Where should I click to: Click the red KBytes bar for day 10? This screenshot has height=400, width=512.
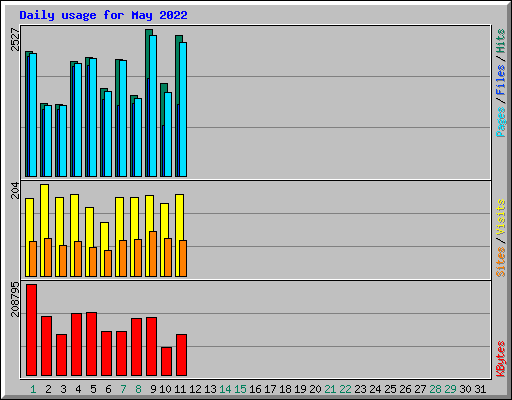(x=166, y=361)
